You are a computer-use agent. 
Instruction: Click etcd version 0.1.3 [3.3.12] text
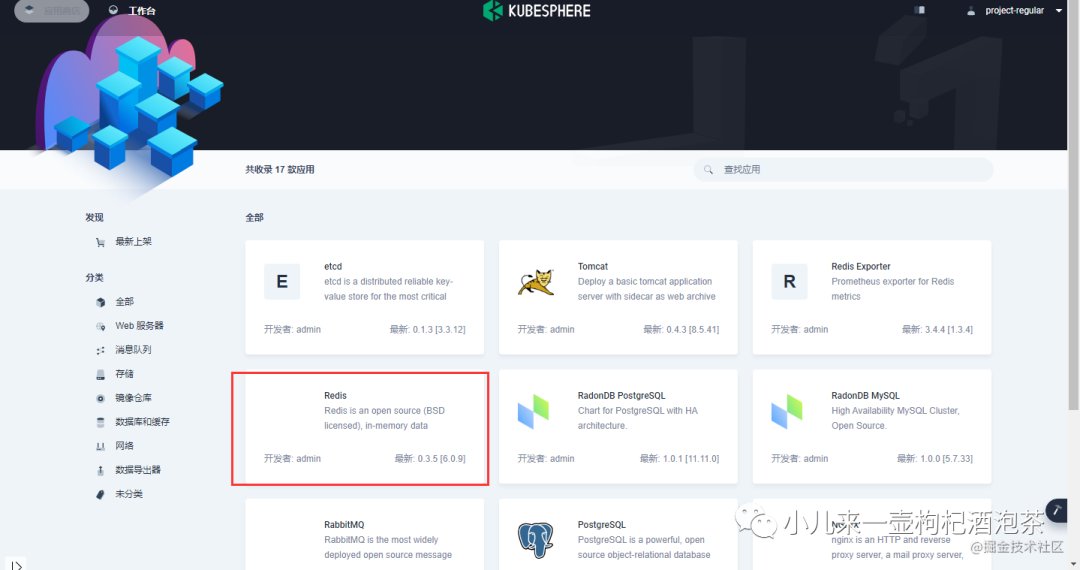tap(427, 330)
